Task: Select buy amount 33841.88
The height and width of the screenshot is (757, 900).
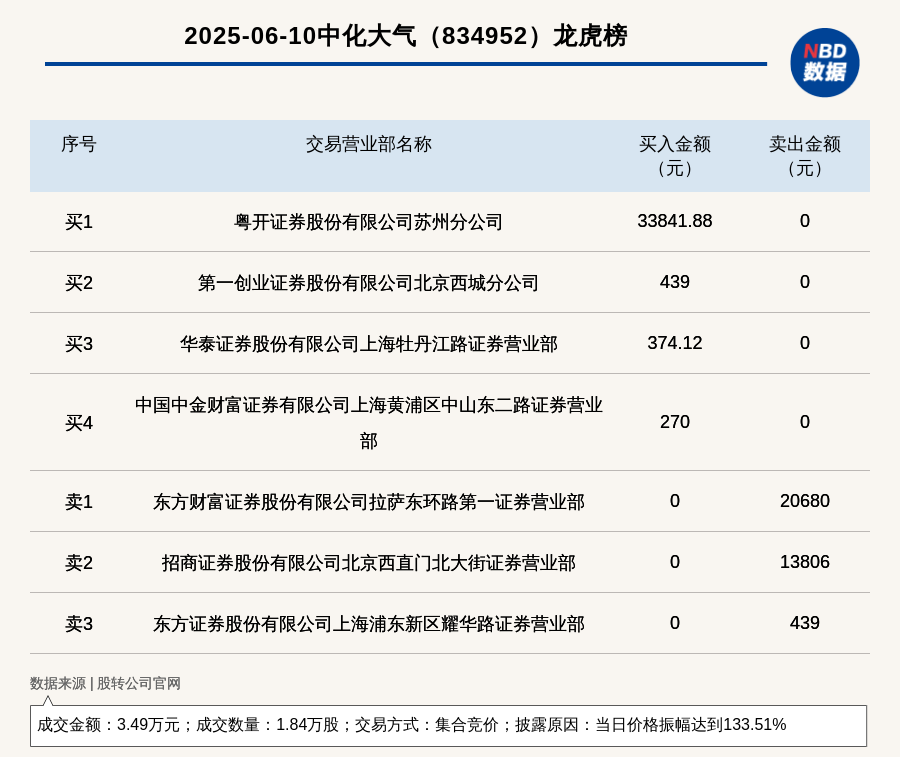Action: [x=675, y=221]
